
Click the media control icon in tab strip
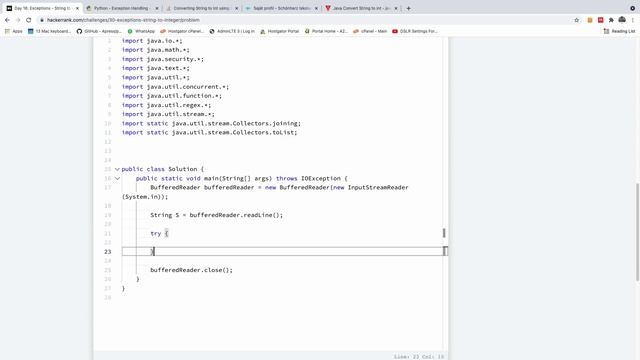(632, 8)
